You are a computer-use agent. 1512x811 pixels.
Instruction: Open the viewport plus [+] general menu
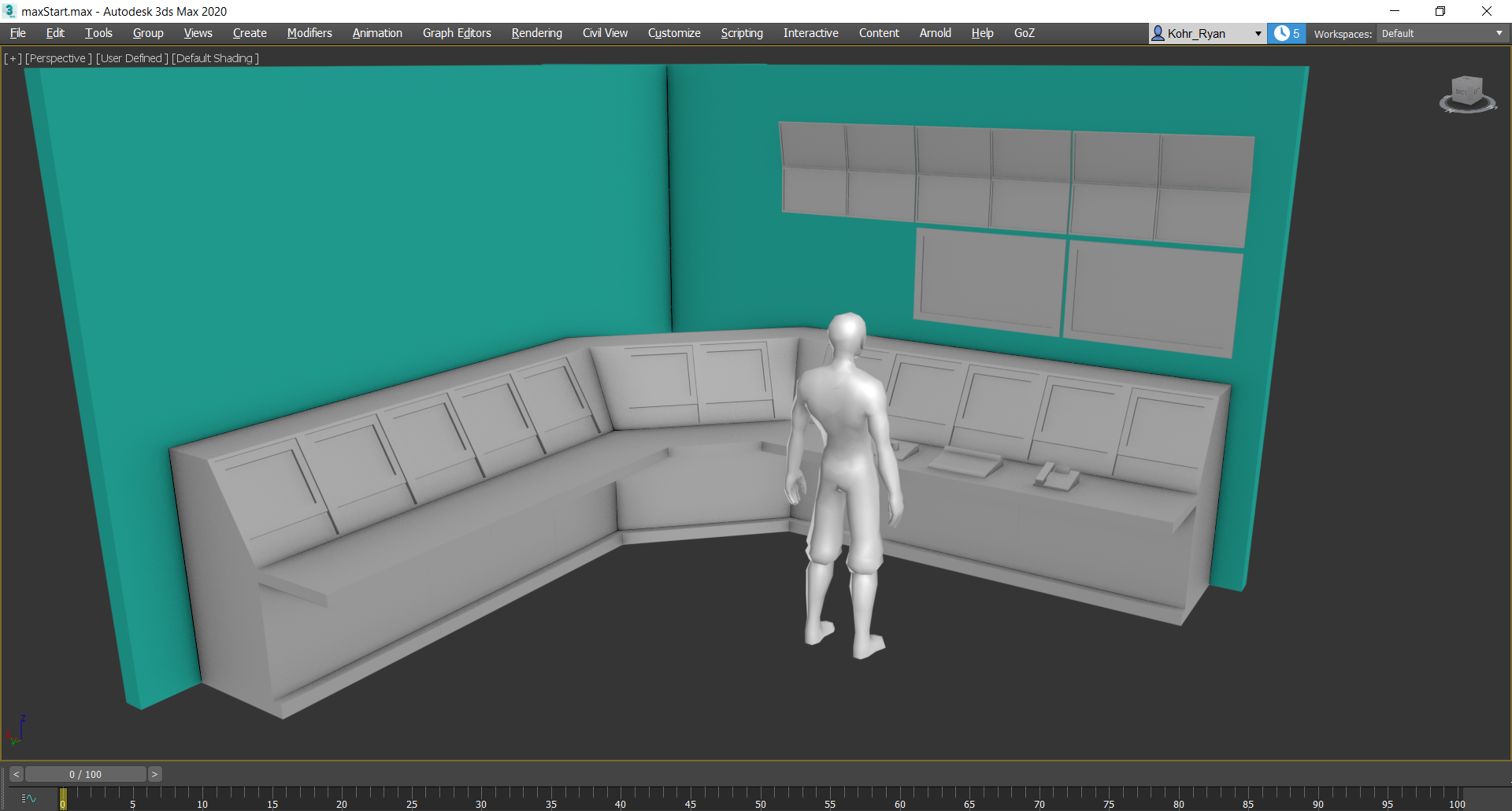coord(13,58)
